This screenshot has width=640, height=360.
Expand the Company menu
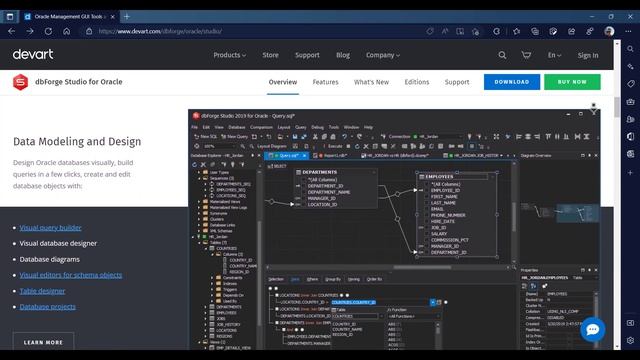tap(383, 55)
